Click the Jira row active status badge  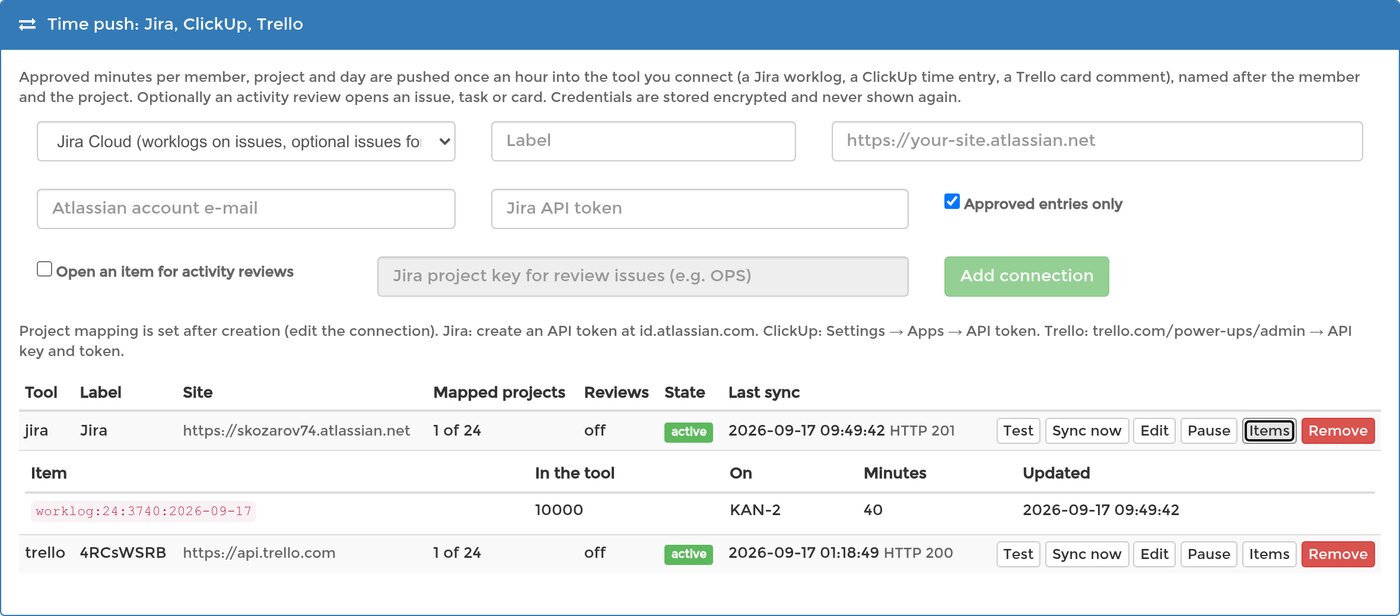tap(688, 432)
